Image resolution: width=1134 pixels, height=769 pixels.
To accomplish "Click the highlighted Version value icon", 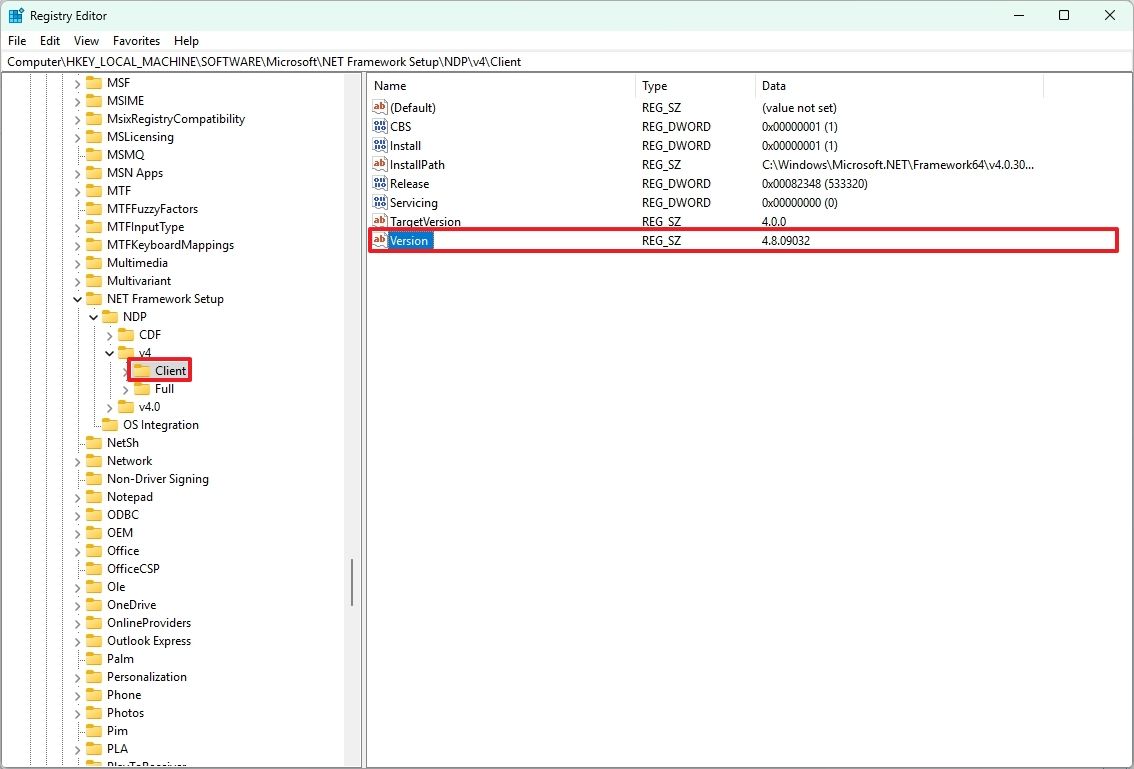I will [x=379, y=240].
